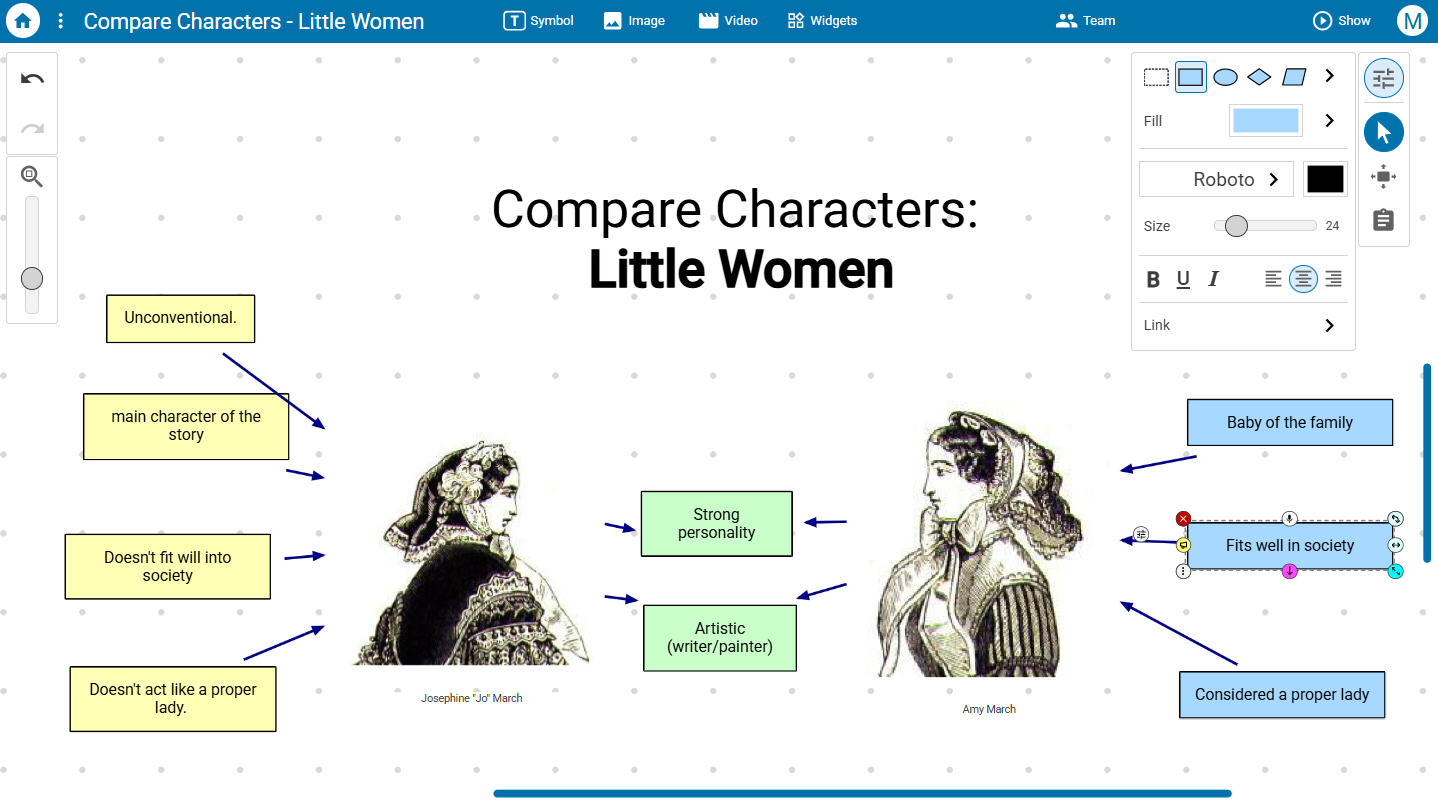Click the Home icon button

click(22, 20)
